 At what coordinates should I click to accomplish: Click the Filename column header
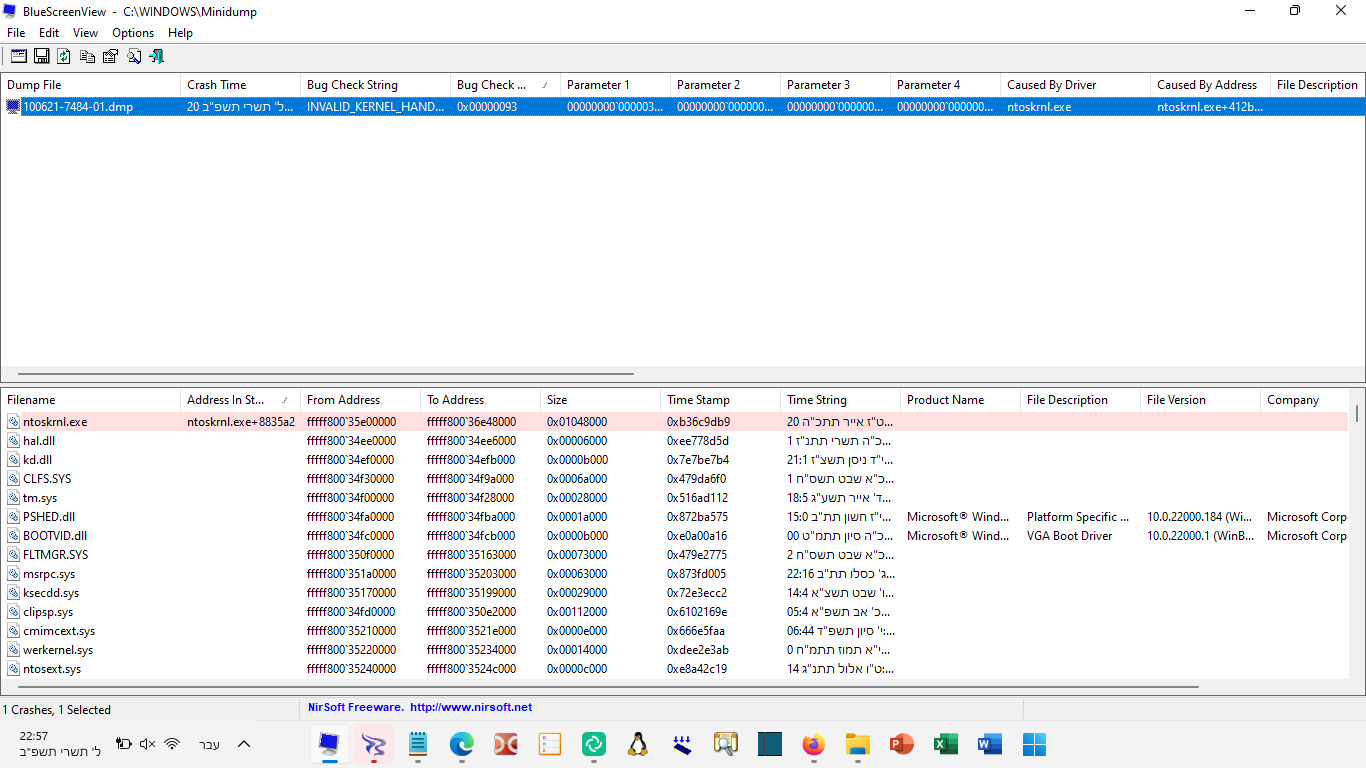(x=90, y=400)
